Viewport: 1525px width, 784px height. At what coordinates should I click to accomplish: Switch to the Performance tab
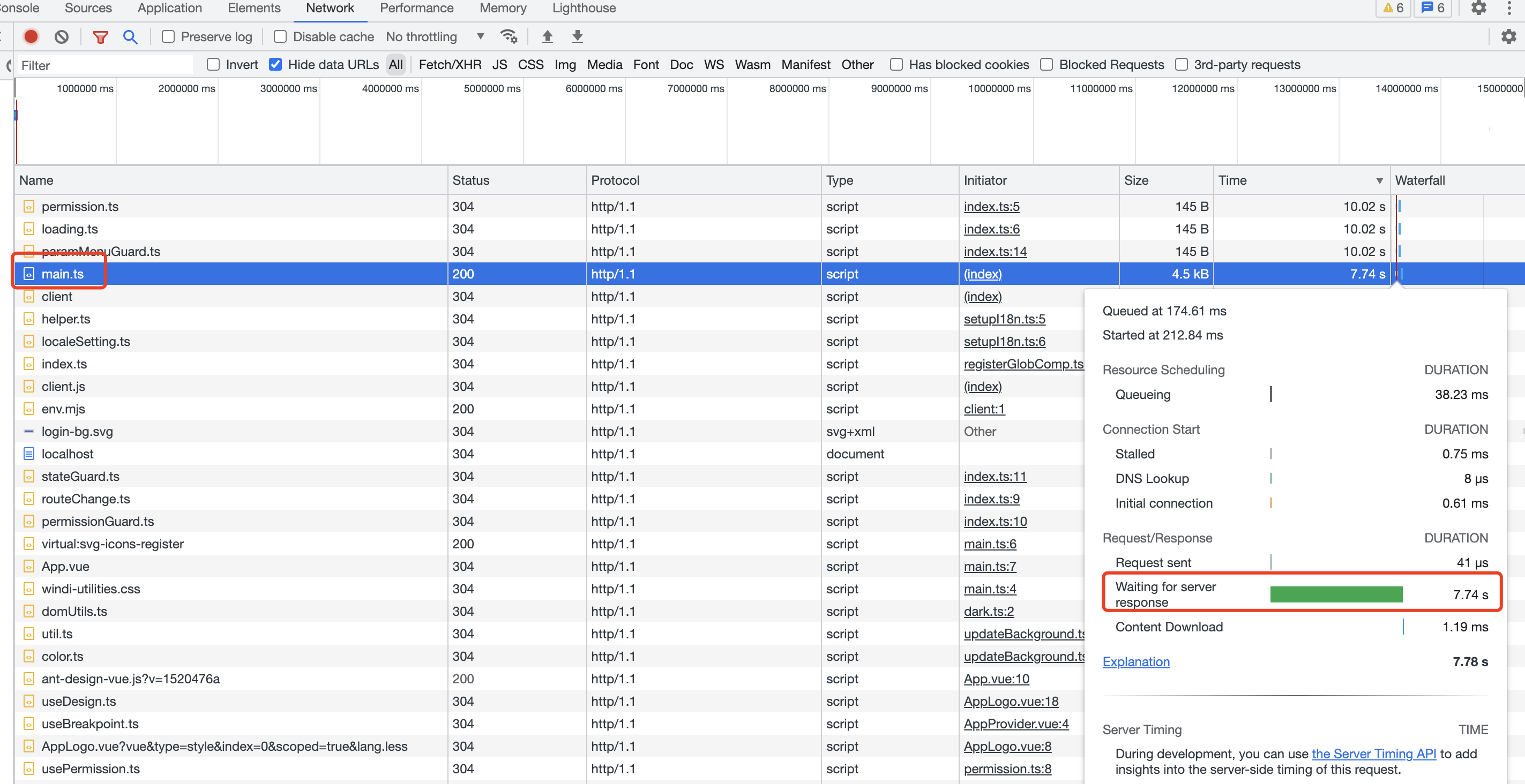tap(416, 8)
